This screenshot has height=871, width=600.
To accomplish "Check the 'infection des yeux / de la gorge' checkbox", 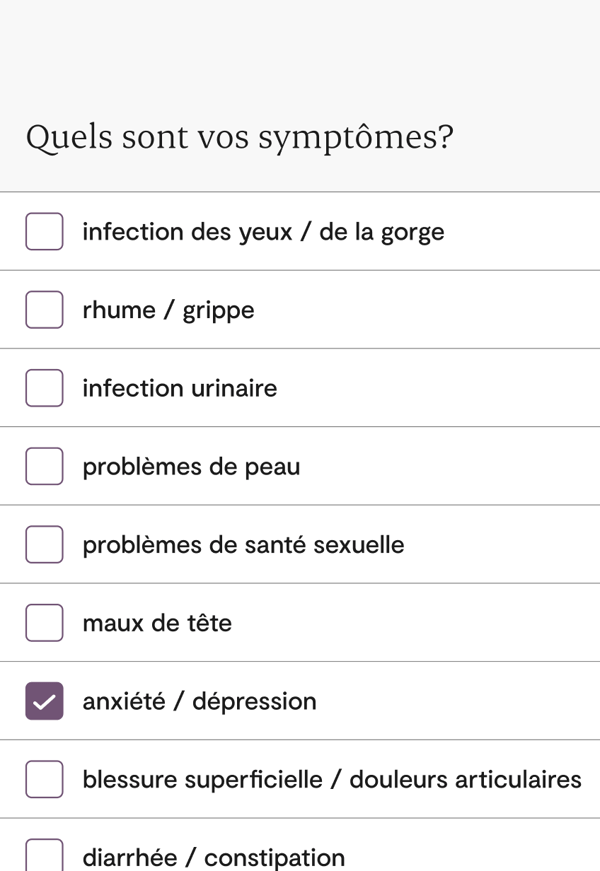I will (44, 232).
